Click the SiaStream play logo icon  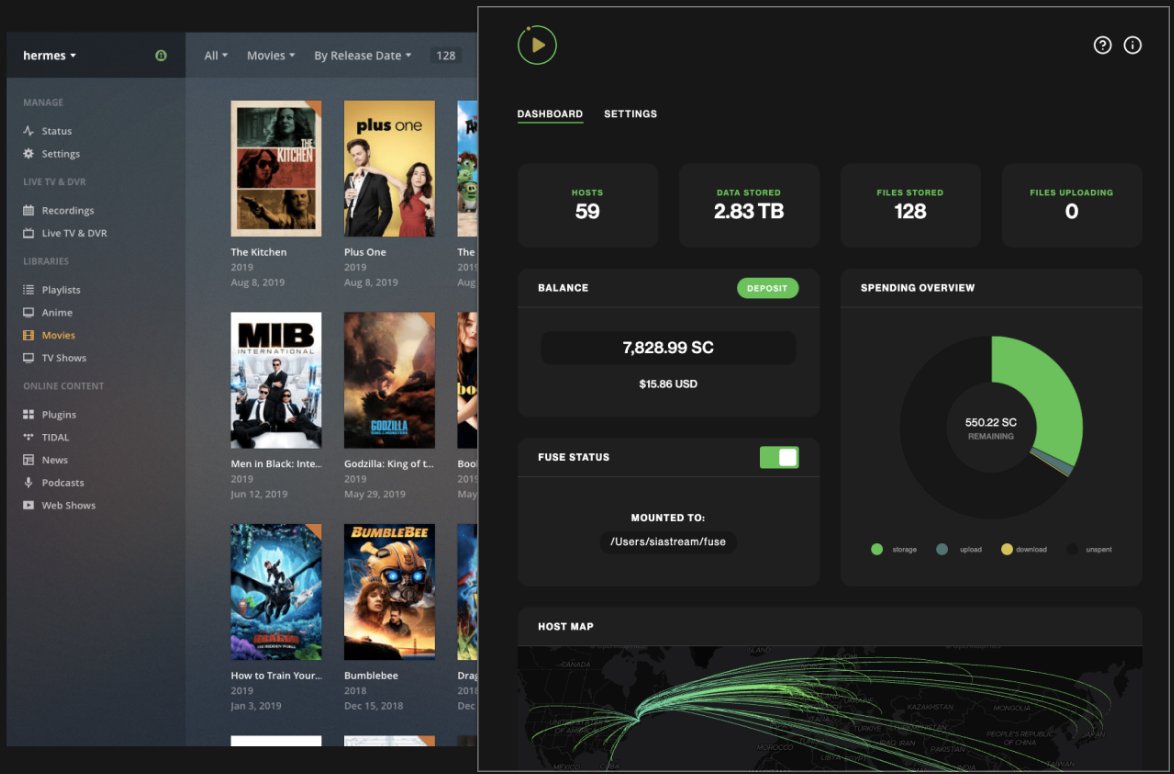pos(537,45)
